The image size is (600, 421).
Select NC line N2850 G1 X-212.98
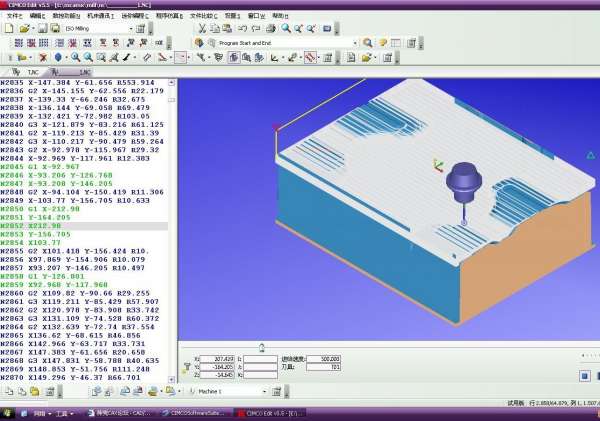(40, 209)
